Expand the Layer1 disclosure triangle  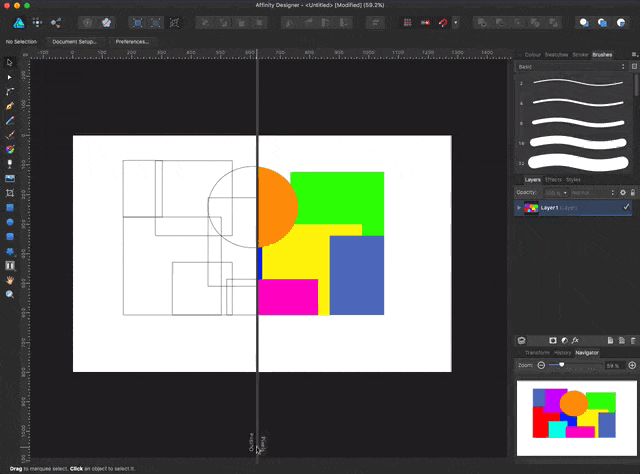point(519,208)
